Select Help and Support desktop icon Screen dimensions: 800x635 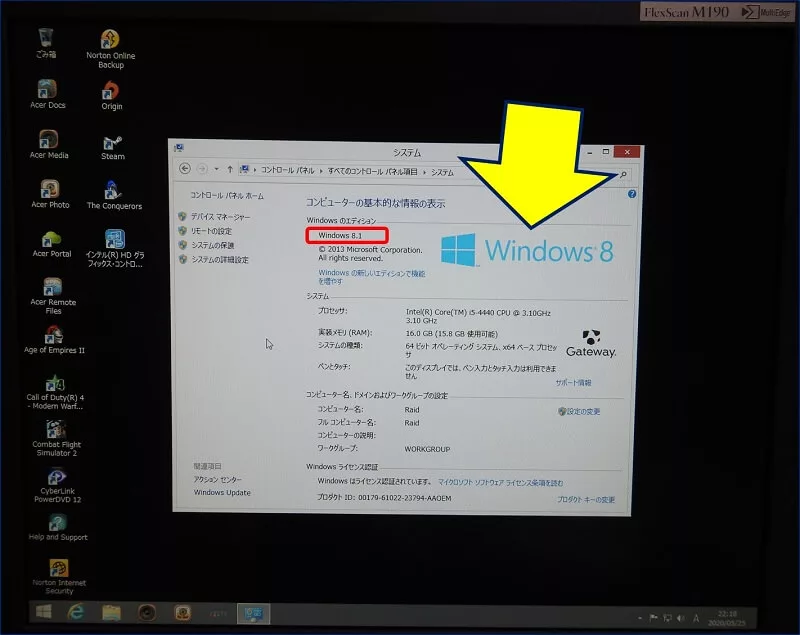58,528
